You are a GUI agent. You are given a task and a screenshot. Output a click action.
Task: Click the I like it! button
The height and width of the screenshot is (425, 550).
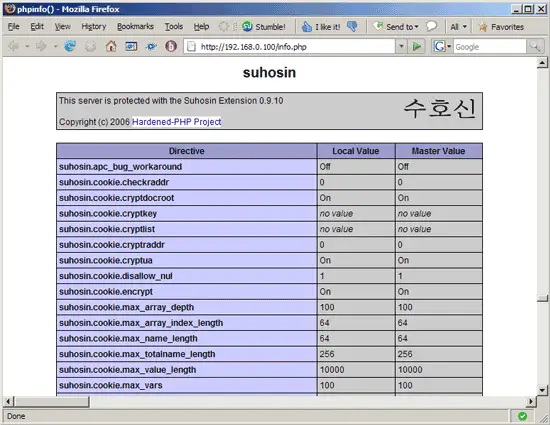coord(321,27)
